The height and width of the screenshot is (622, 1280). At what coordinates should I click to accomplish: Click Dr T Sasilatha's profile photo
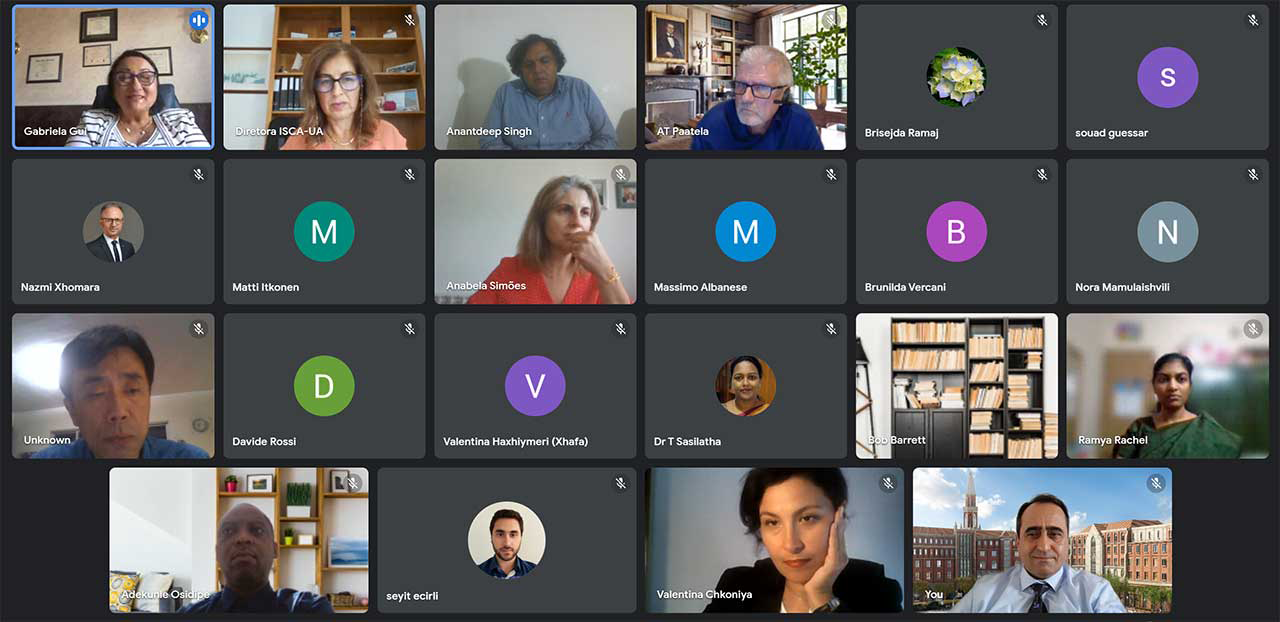point(746,385)
